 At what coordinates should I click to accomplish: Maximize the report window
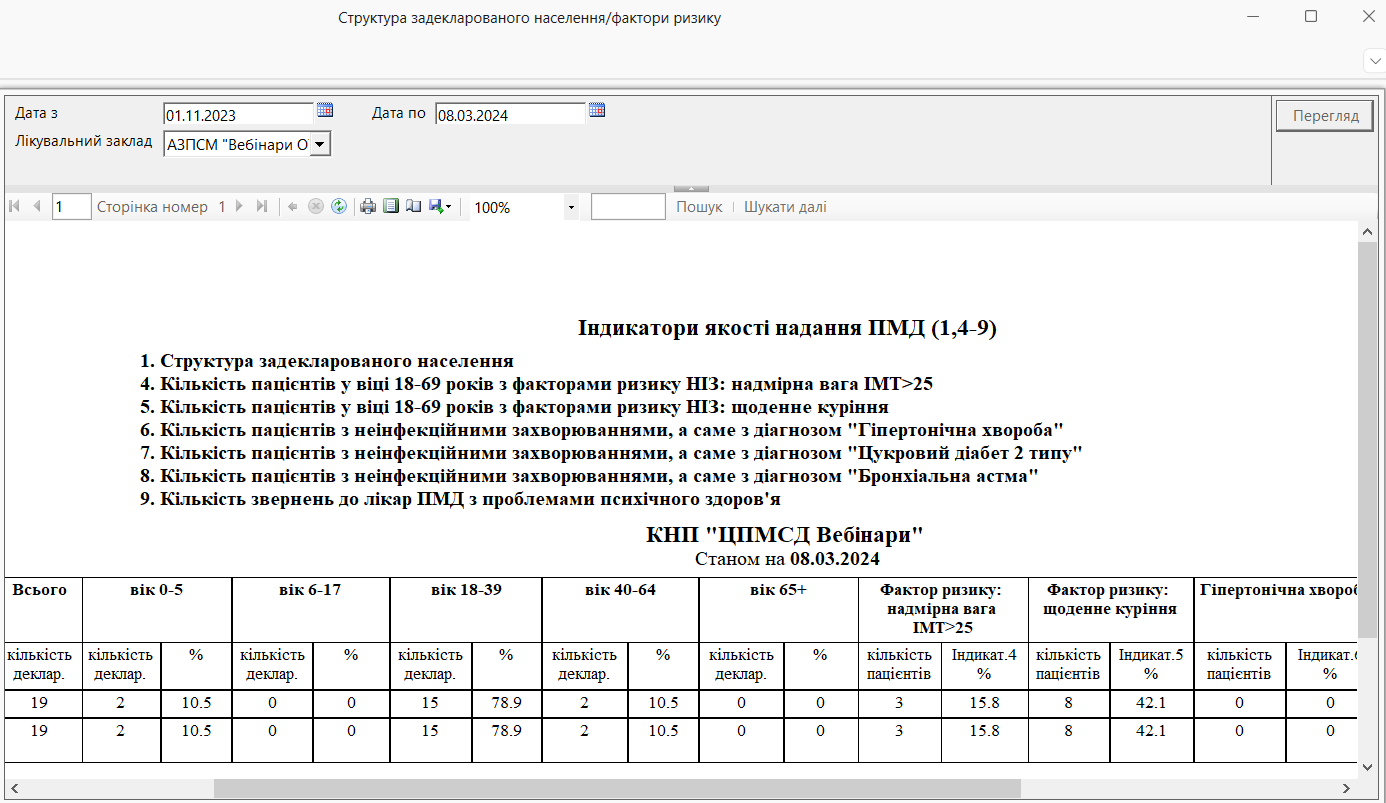(x=1311, y=16)
